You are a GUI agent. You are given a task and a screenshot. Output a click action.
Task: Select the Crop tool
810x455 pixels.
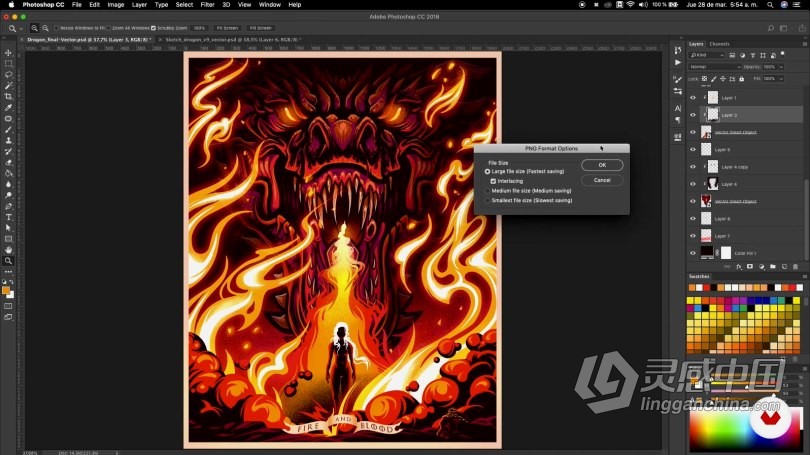(8, 97)
